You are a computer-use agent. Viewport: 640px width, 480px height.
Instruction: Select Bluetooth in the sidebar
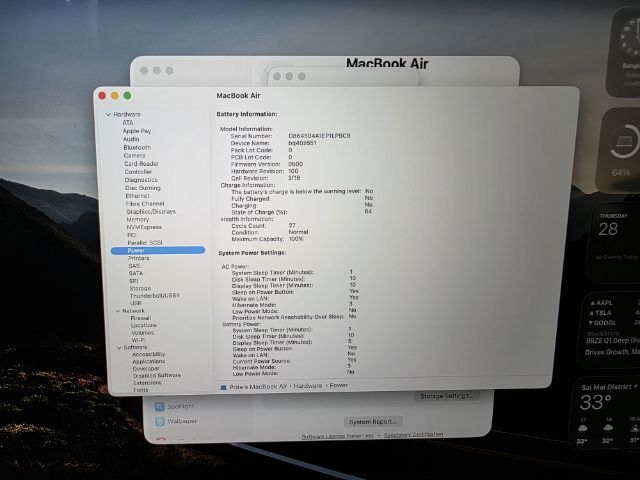point(137,147)
